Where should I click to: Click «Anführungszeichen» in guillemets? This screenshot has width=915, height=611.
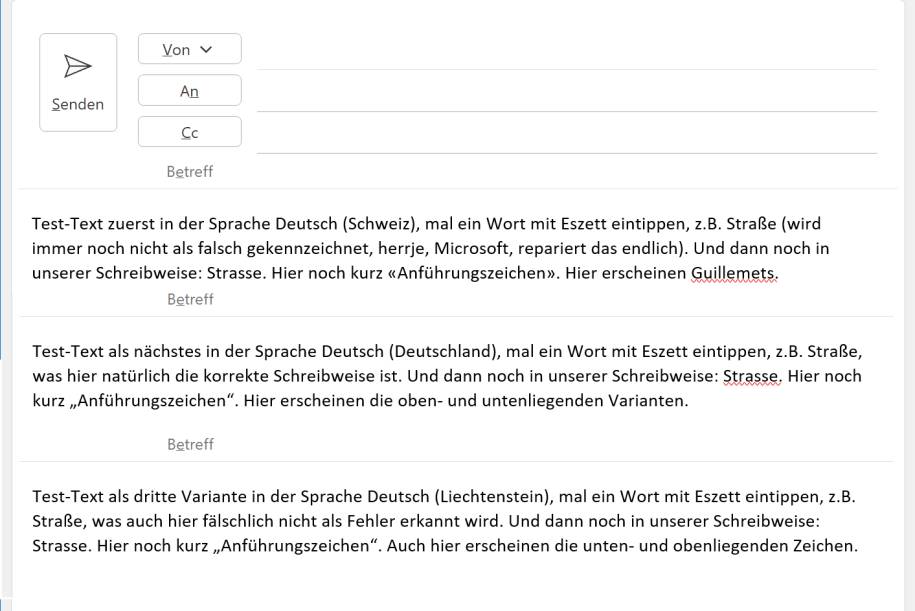[x=474, y=273]
